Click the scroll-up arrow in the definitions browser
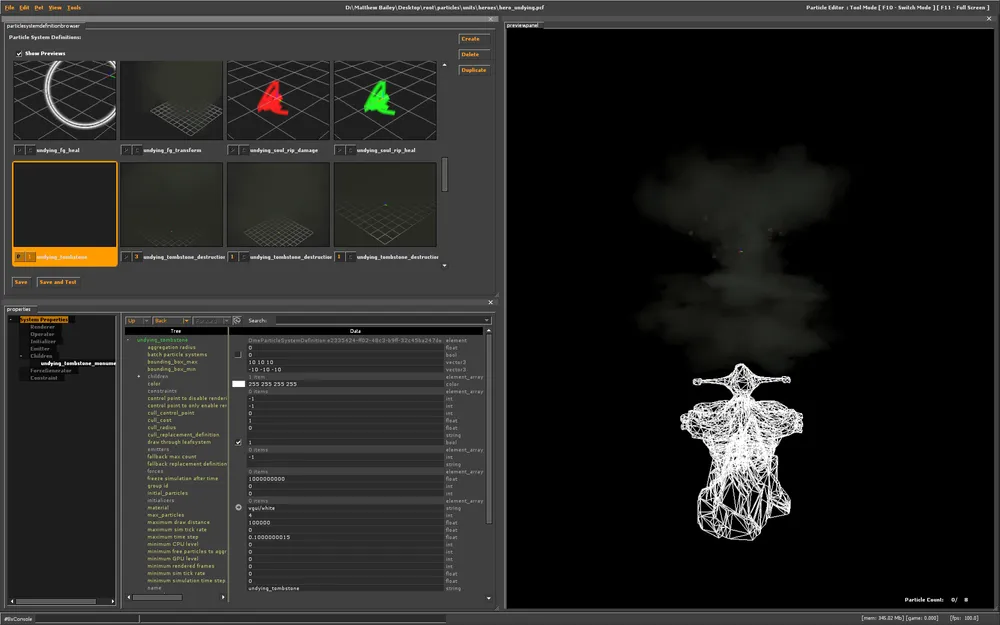 click(x=445, y=66)
